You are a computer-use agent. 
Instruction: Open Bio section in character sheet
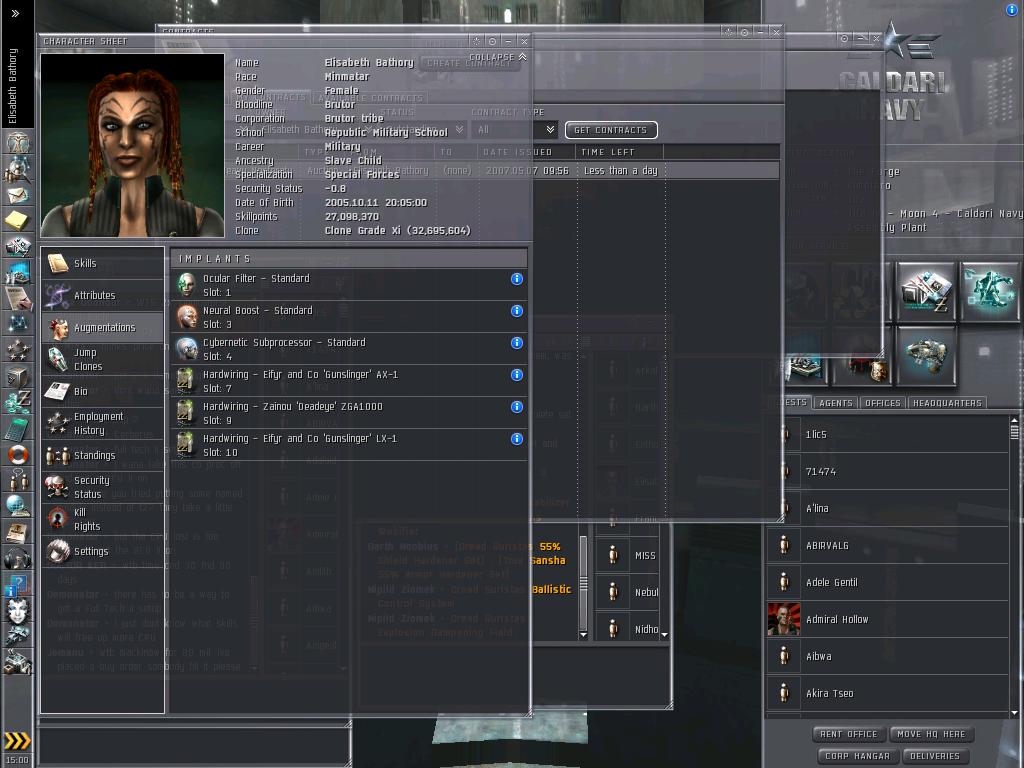103,391
